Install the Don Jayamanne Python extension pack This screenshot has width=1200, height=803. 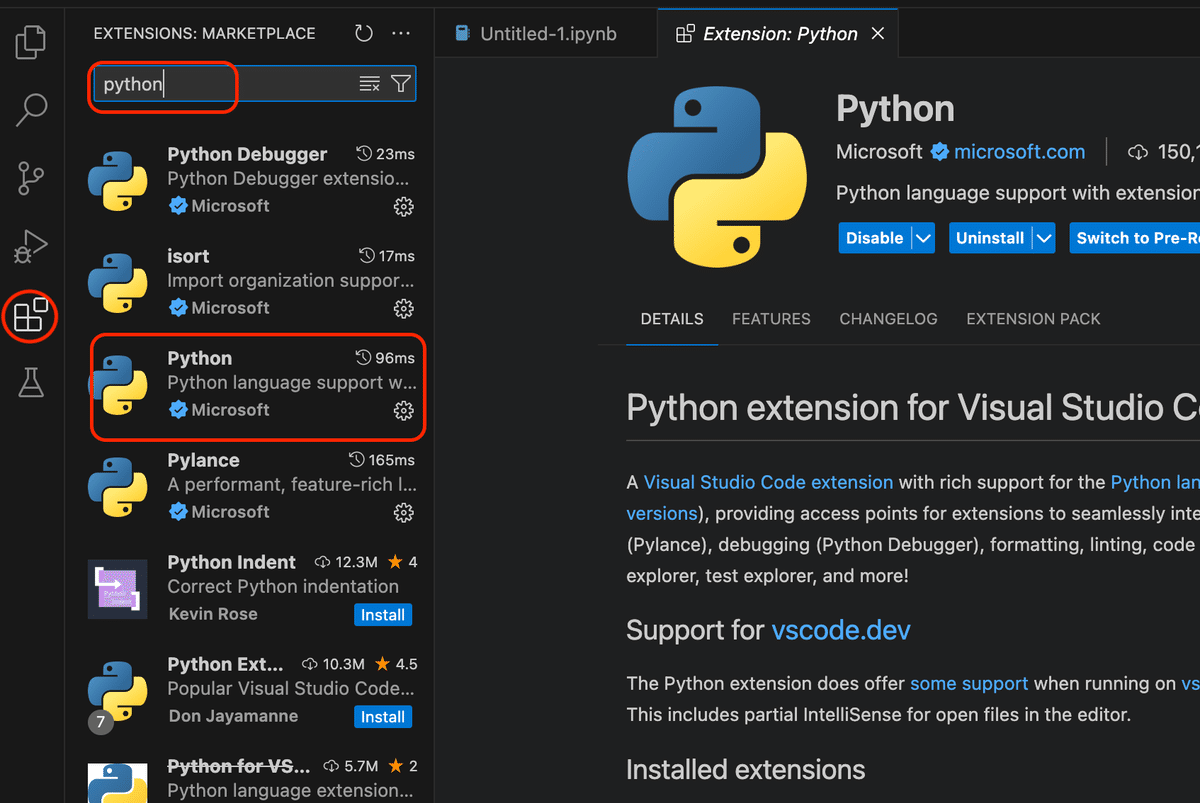pos(383,717)
